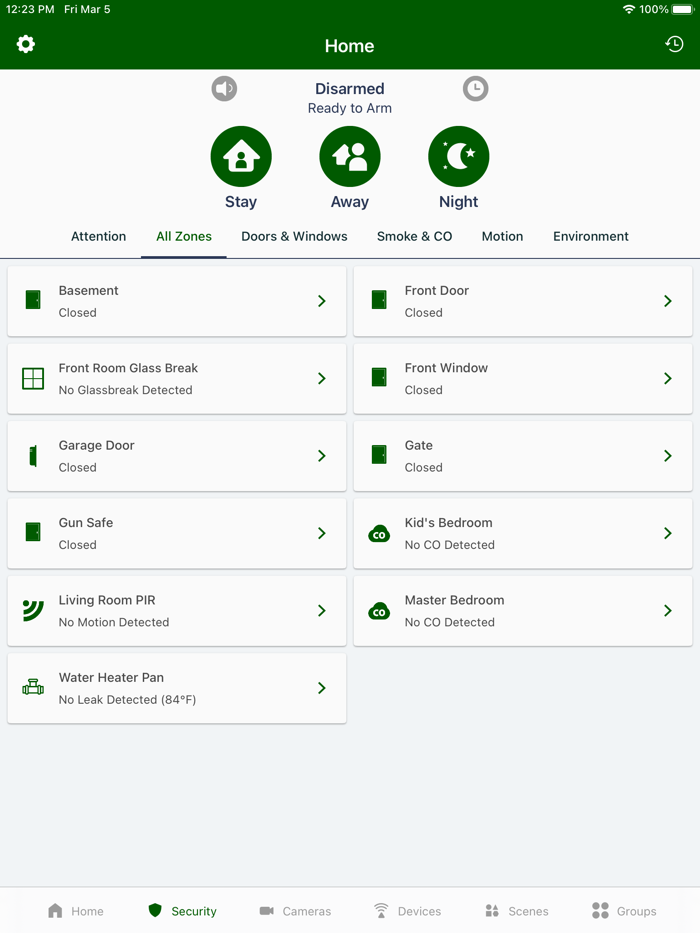
Task: Switch to the Environment tab
Action: click(x=590, y=236)
